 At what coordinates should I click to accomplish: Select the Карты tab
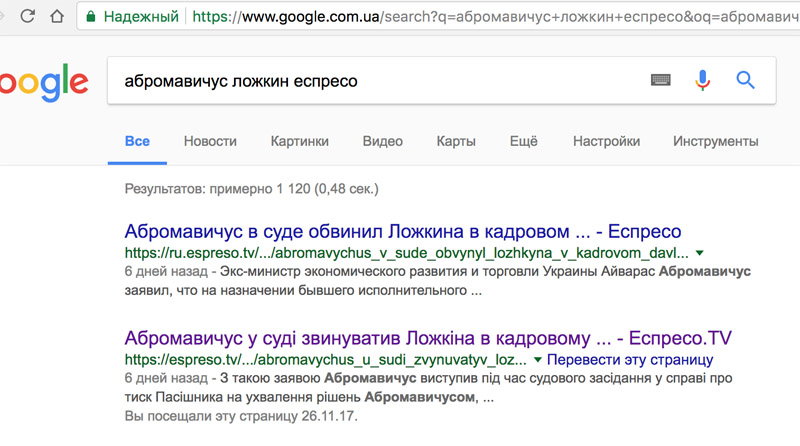456,141
